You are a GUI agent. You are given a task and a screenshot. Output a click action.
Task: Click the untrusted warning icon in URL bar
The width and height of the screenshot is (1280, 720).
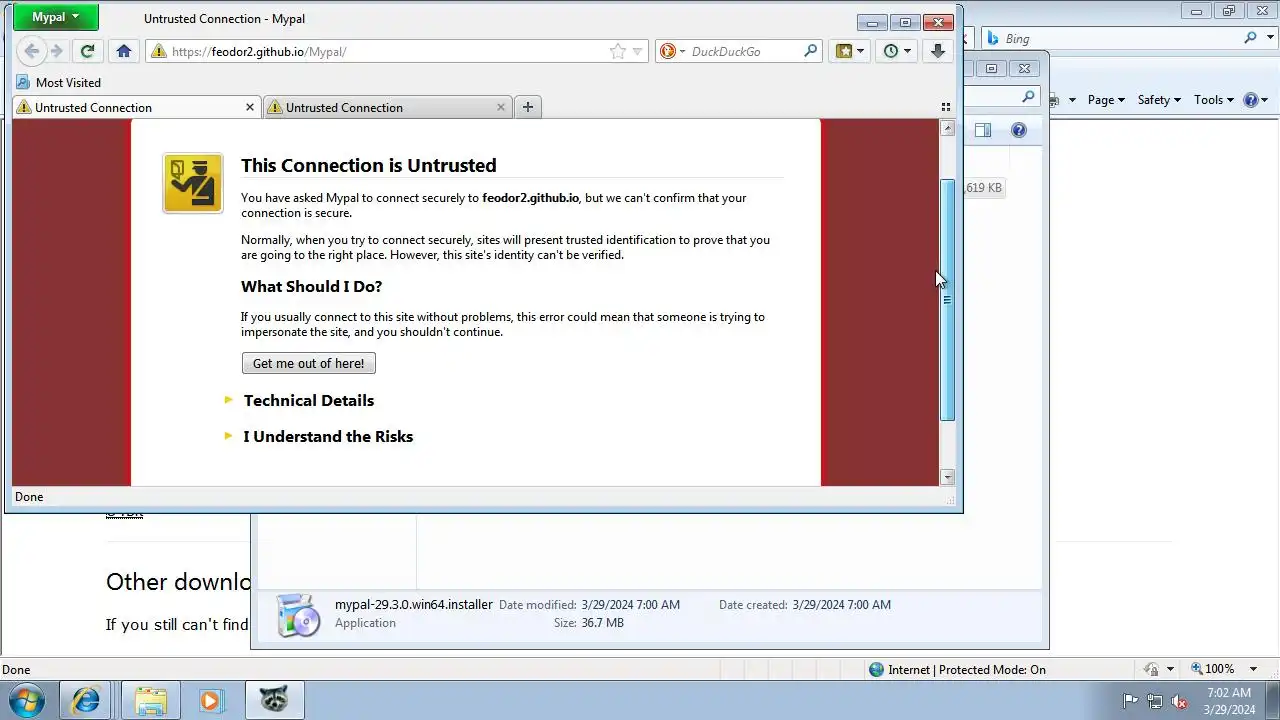pos(158,51)
